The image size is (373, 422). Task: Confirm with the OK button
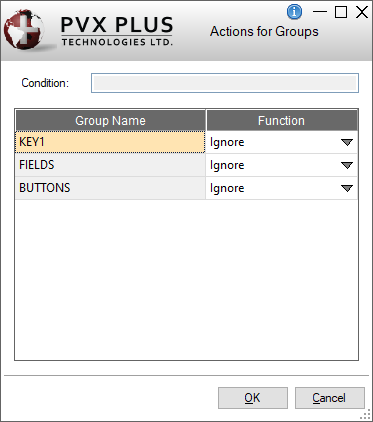click(x=253, y=398)
